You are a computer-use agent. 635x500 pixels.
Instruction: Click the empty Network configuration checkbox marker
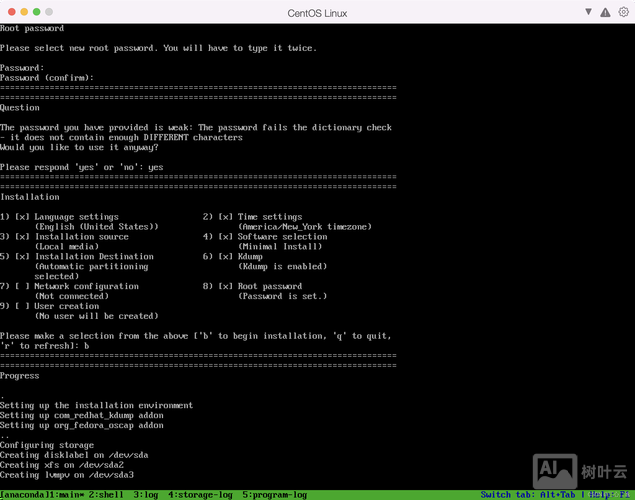[22, 286]
